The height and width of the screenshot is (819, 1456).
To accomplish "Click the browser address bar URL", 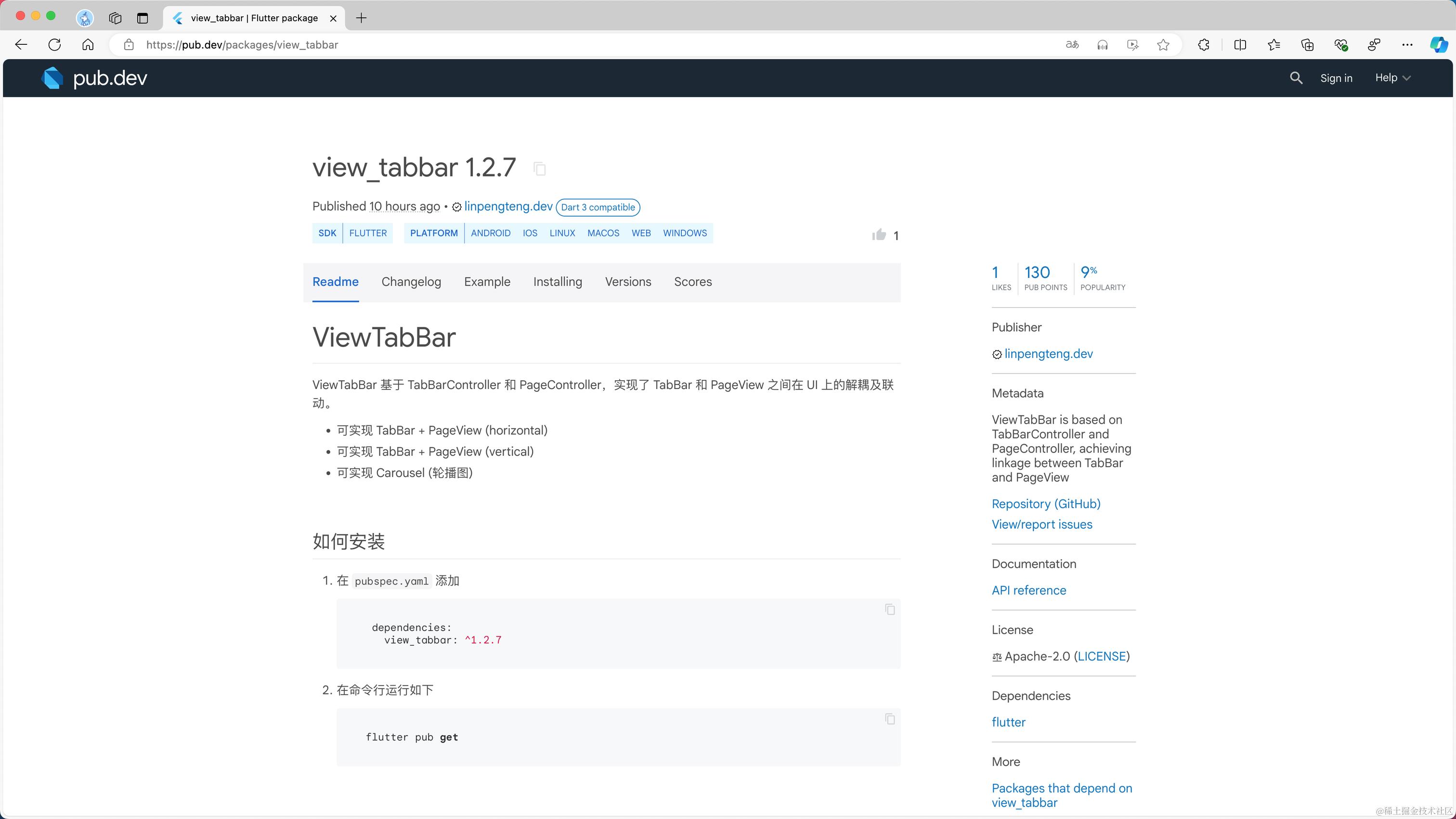I will [x=242, y=45].
